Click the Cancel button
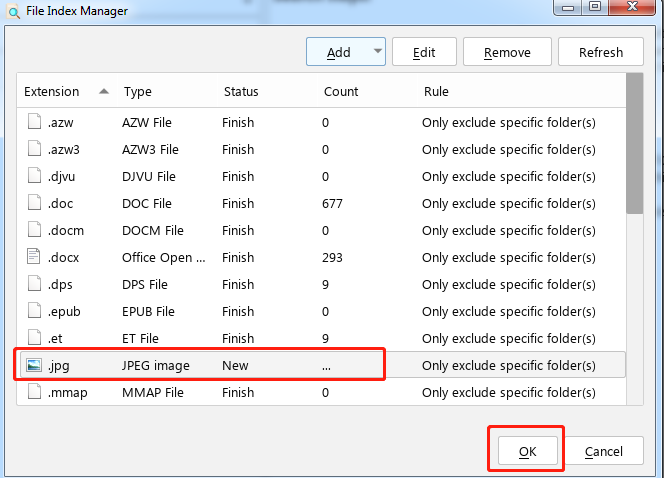Screen dimensions: 664x478 [x=604, y=451]
